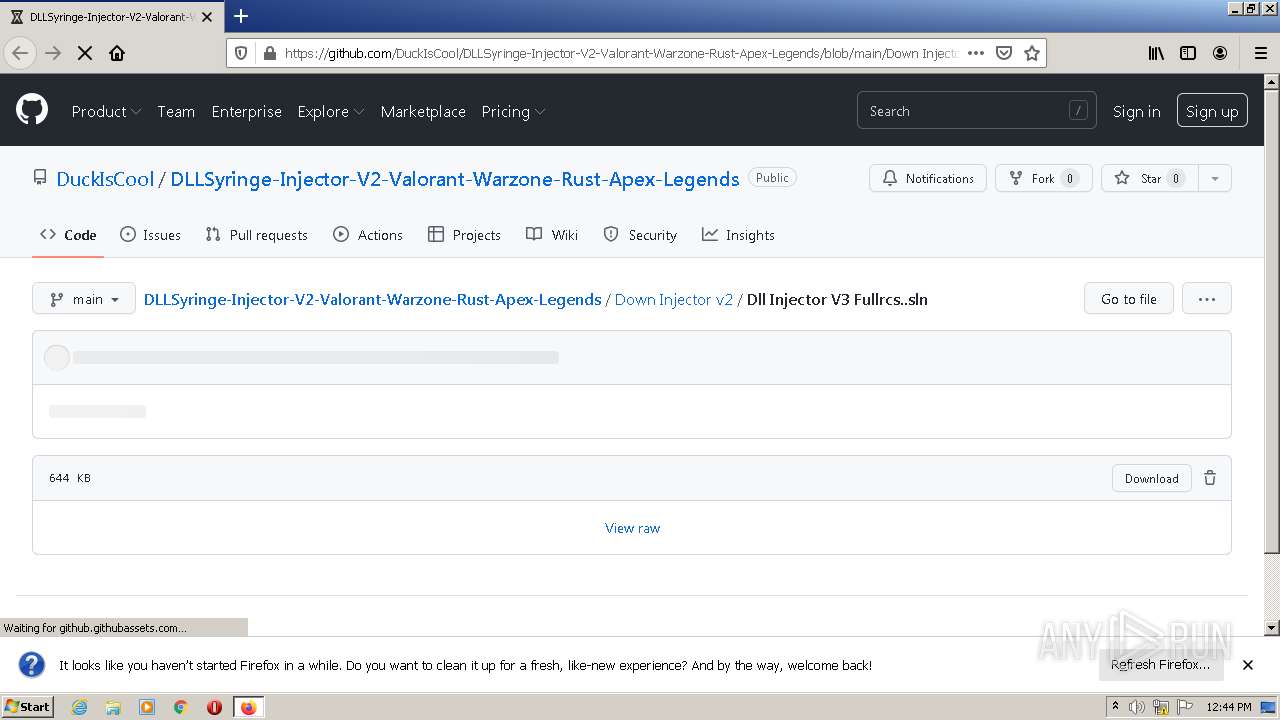The width and height of the screenshot is (1280, 720).
Task: Open the repository root breadcrumb link
Action: pyautogui.click(x=372, y=299)
